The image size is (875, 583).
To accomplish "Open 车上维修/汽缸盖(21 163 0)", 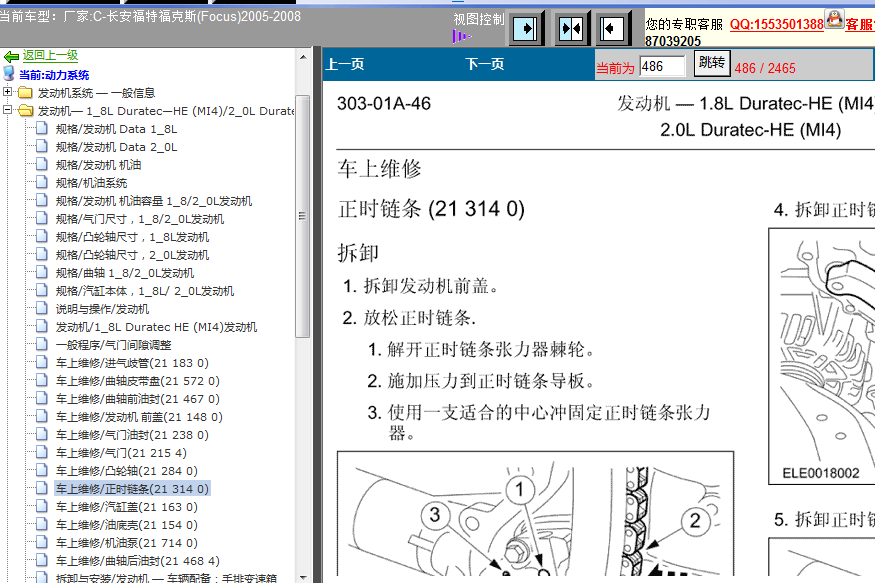I will coord(126,507).
